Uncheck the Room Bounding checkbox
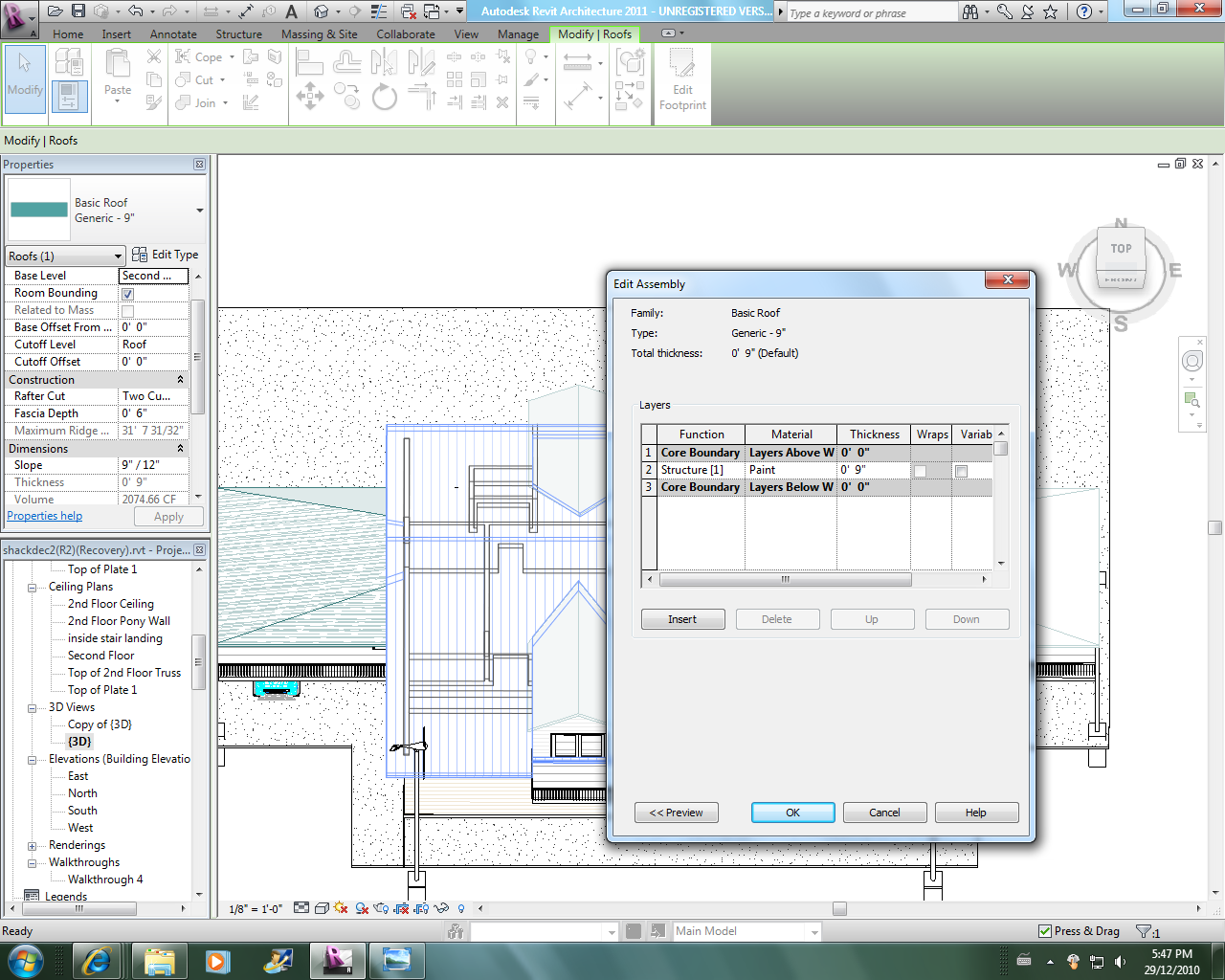The image size is (1225, 980). click(127, 294)
